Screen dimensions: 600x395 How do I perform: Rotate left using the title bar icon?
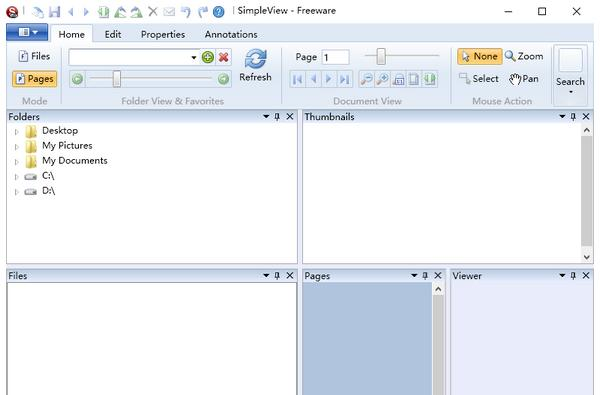(120, 12)
